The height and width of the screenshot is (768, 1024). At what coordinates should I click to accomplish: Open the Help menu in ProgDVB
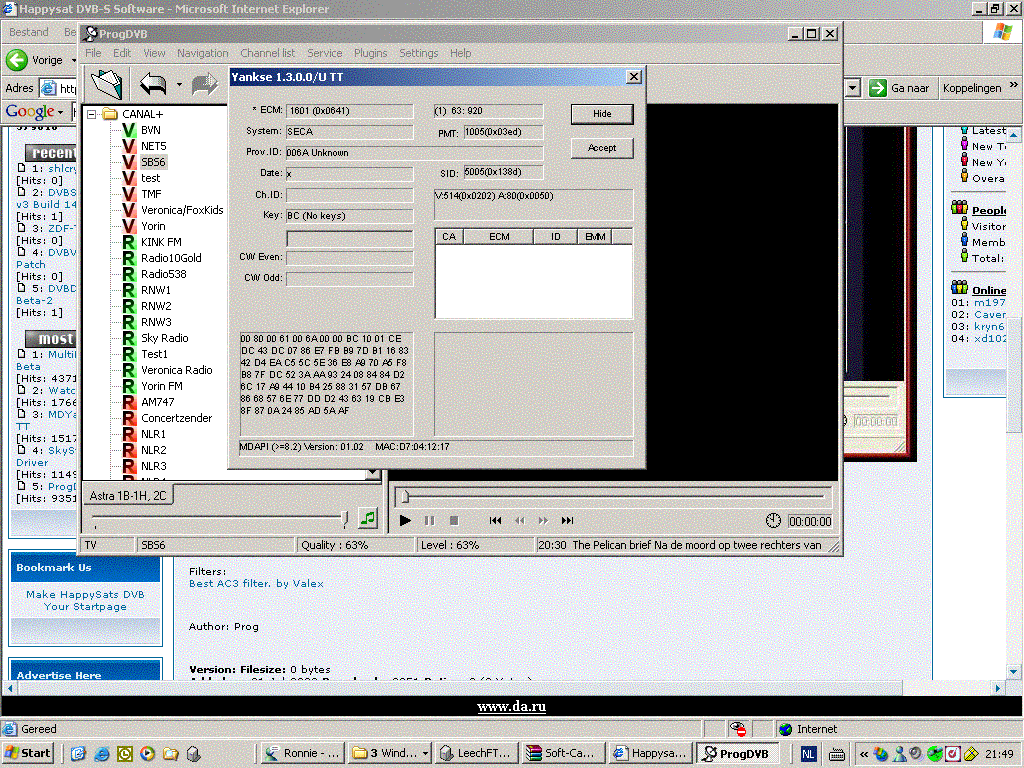(460, 53)
